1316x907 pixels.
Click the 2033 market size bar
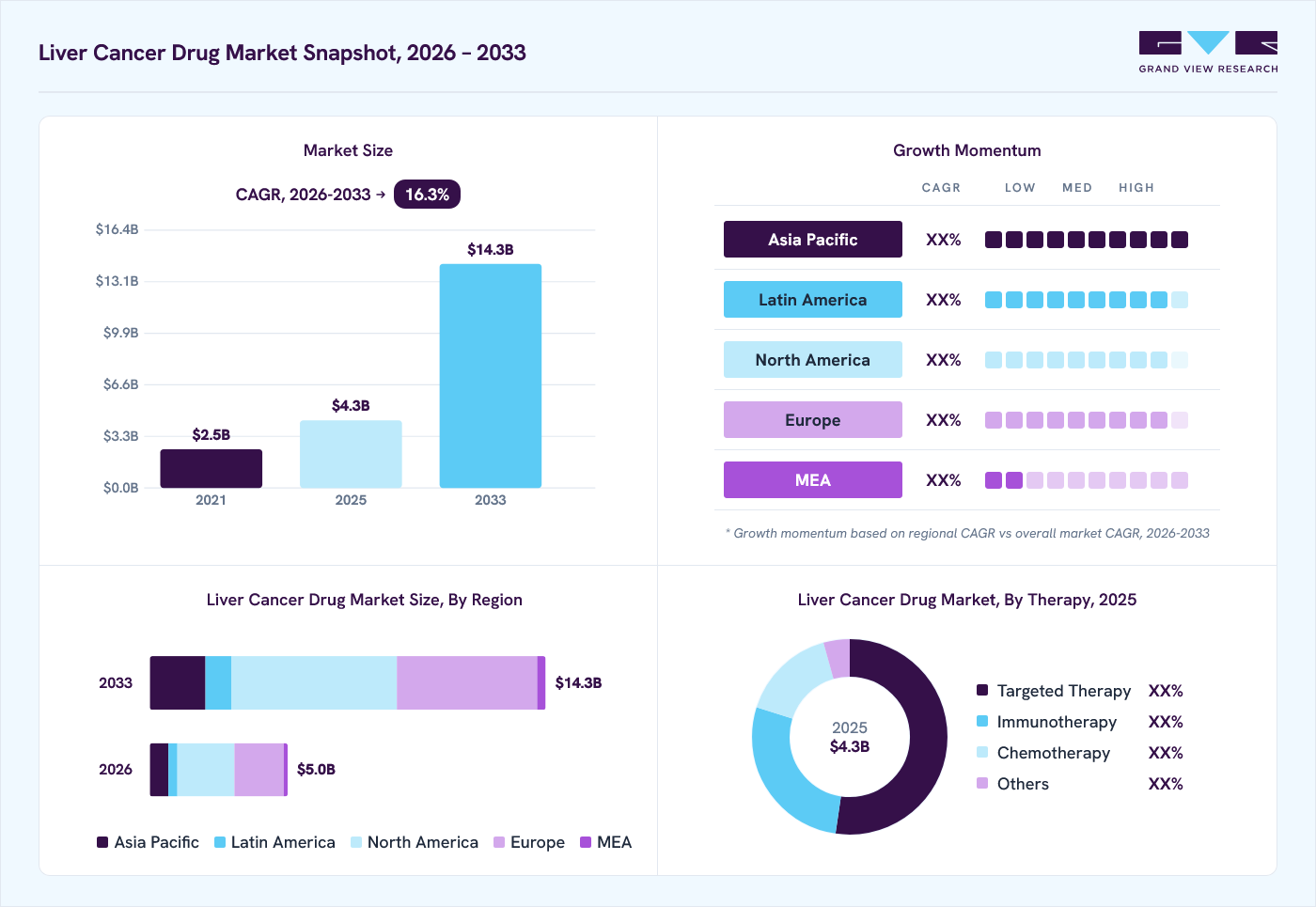point(491,376)
